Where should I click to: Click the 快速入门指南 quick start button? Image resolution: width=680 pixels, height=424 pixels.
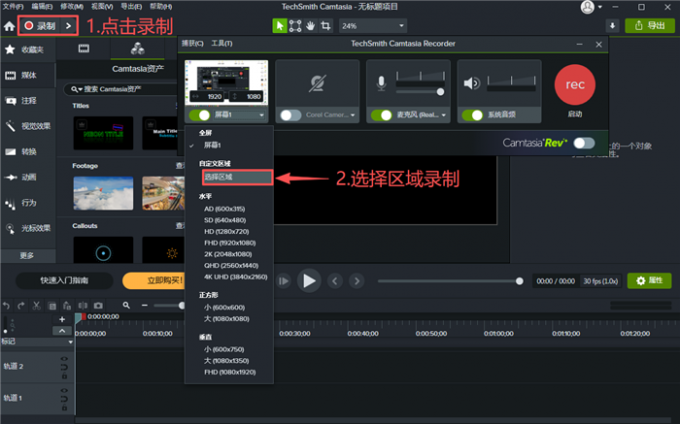point(64,280)
